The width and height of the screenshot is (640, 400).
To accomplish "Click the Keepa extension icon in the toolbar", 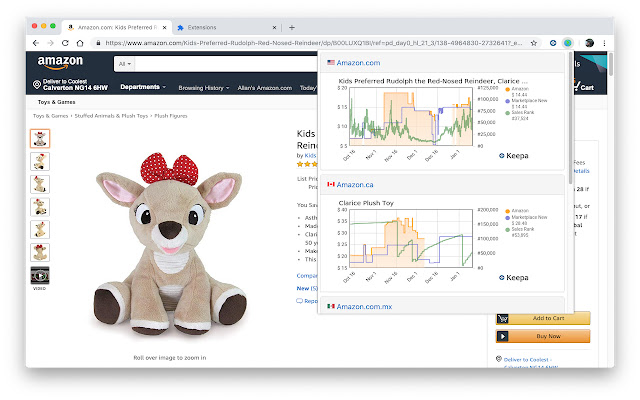I will tap(567, 43).
